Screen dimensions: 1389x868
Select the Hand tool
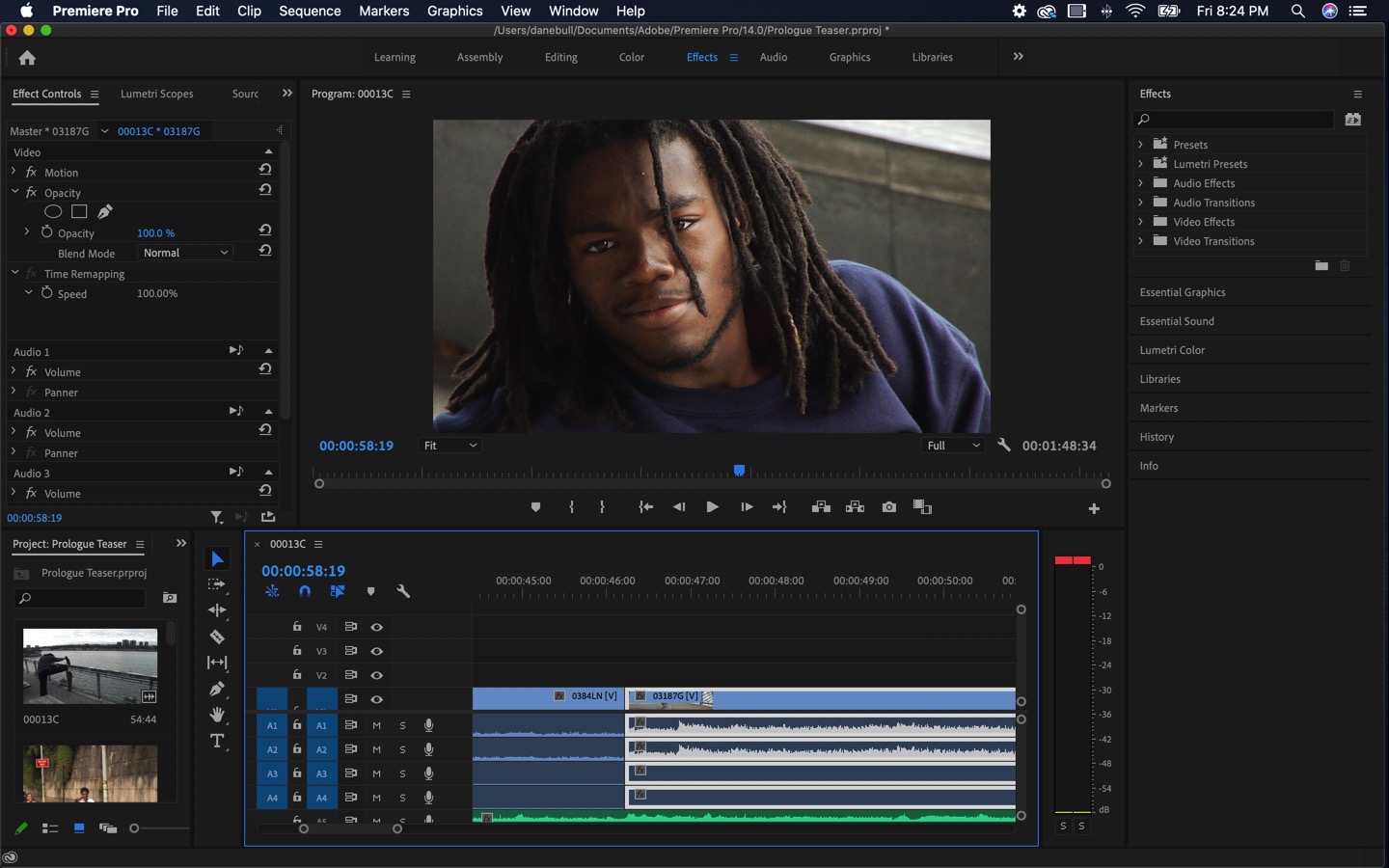click(x=217, y=715)
